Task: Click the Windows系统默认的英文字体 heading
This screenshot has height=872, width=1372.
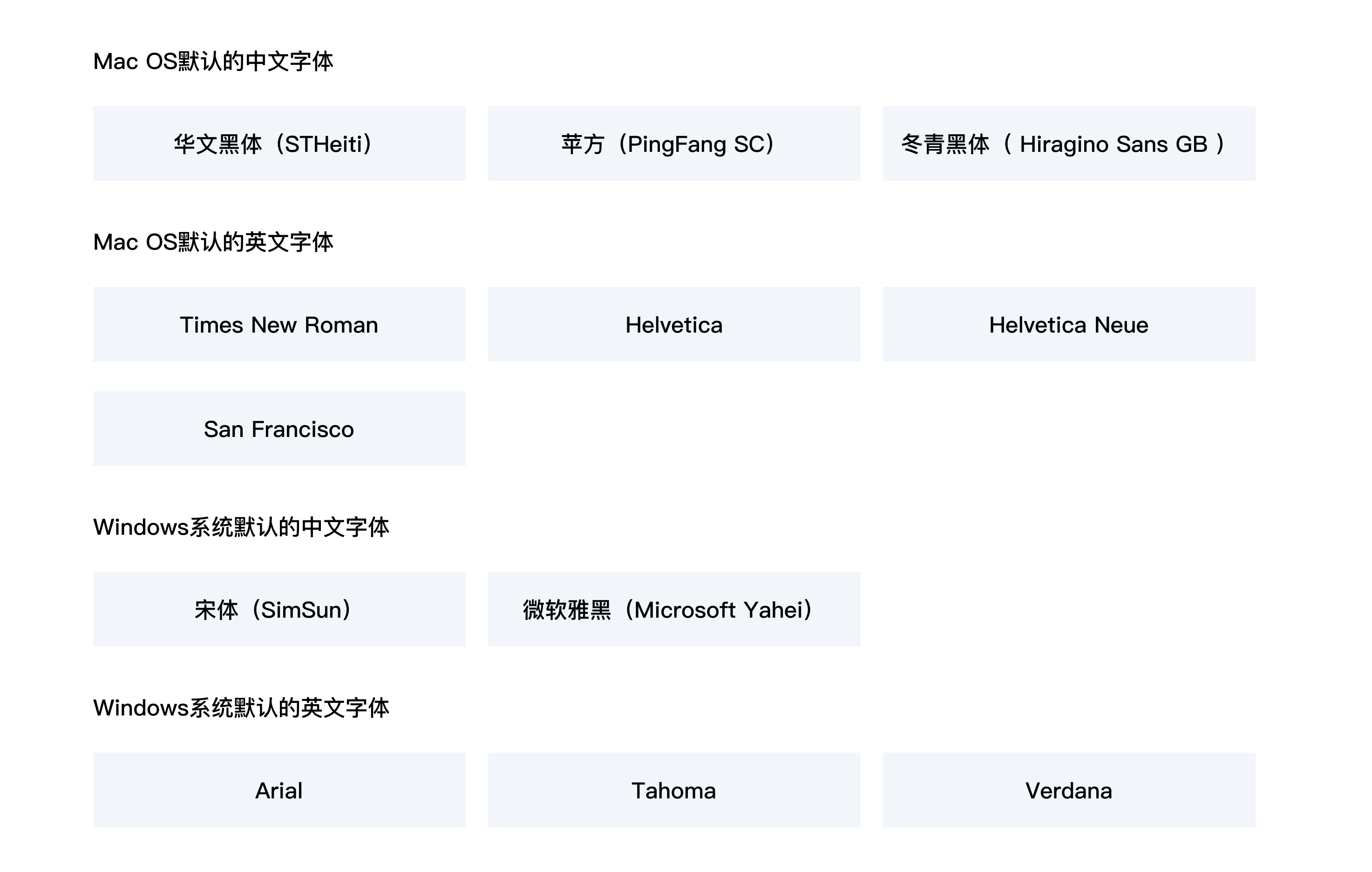Action: [x=241, y=708]
